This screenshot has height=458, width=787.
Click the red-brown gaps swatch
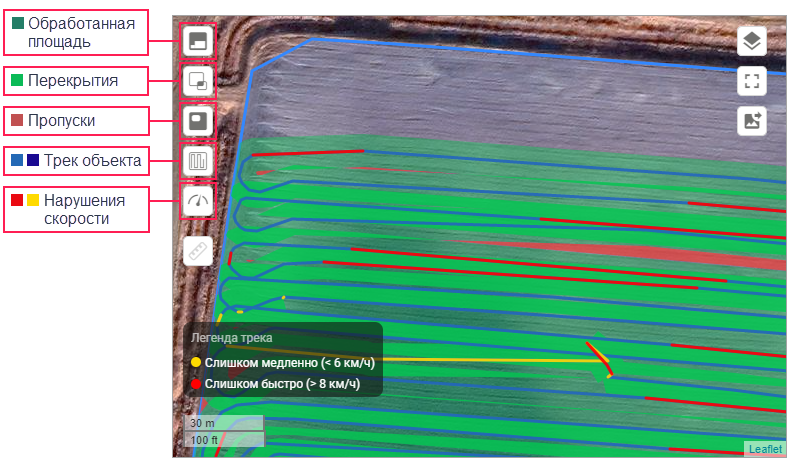pos(17,120)
